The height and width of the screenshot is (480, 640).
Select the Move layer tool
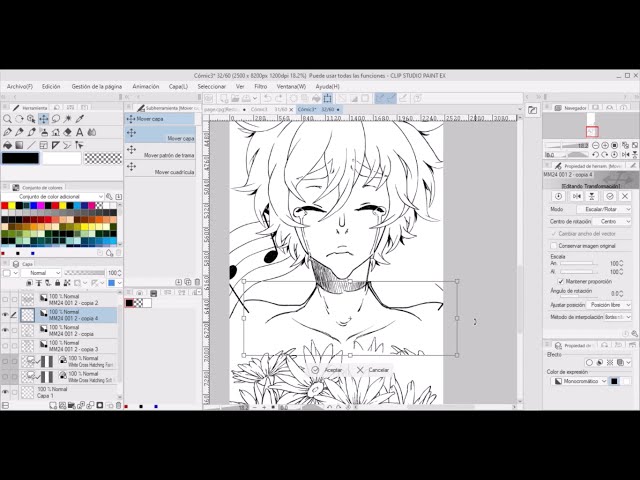pos(43,119)
